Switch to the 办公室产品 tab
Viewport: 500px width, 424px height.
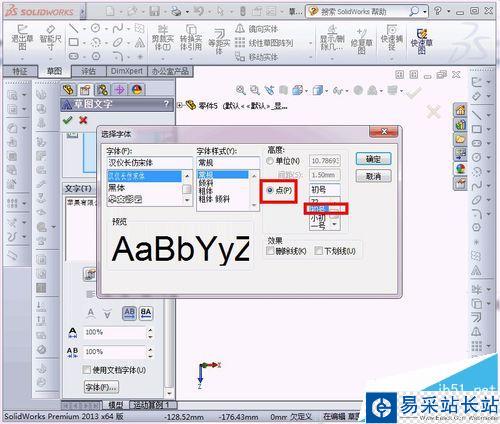(x=170, y=71)
